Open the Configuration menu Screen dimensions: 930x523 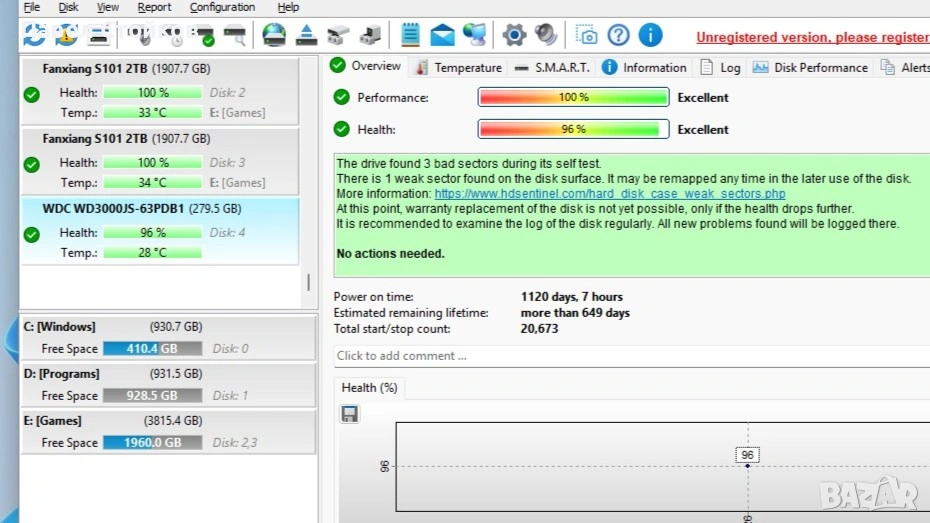[222, 7]
